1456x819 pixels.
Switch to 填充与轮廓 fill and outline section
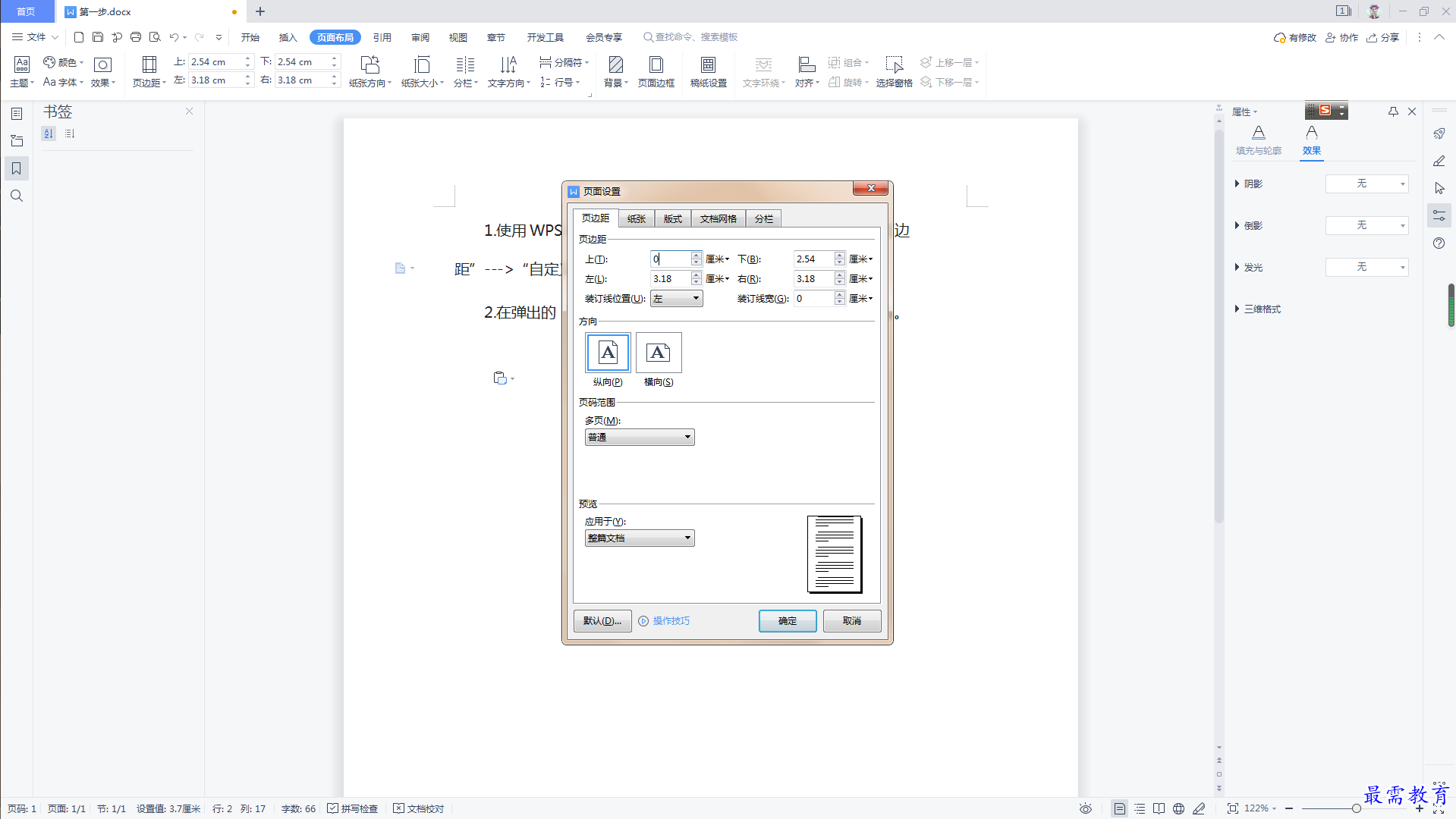pos(1258,140)
